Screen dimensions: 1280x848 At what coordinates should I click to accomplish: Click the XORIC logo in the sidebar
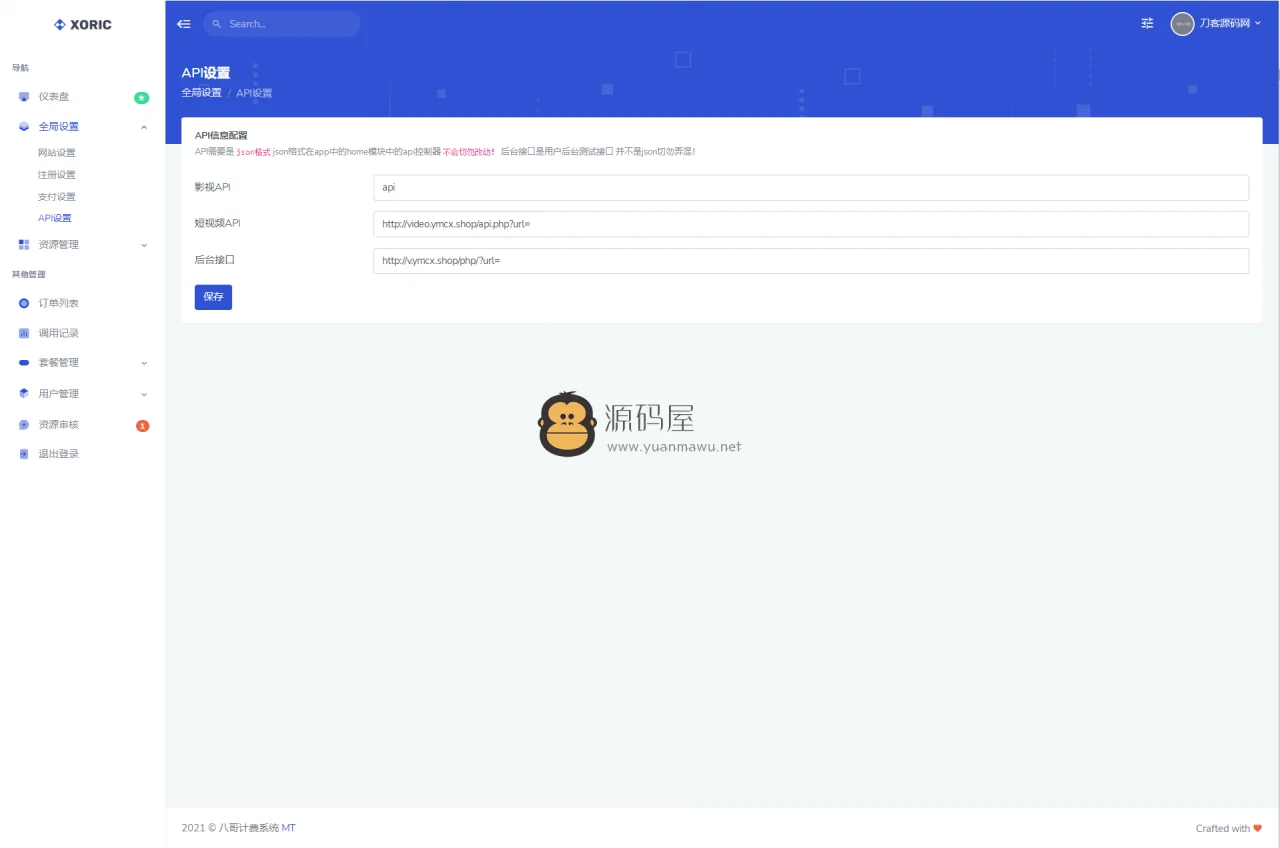click(x=81, y=24)
